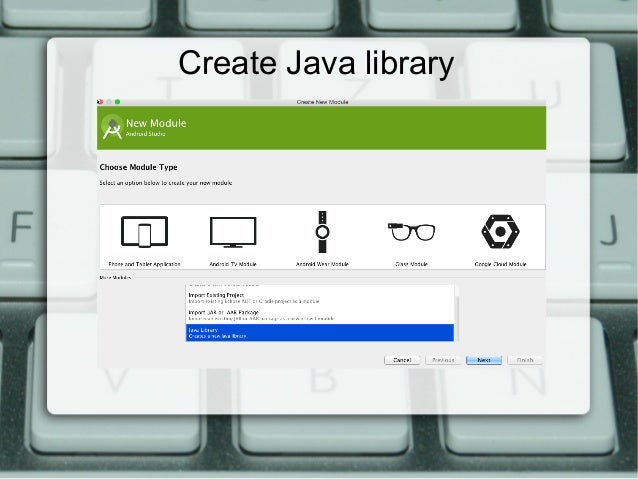The width and height of the screenshot is (638, 479).
Task: Pick the Android Wear Module watch icon
Action: click(x=322, y=232)
